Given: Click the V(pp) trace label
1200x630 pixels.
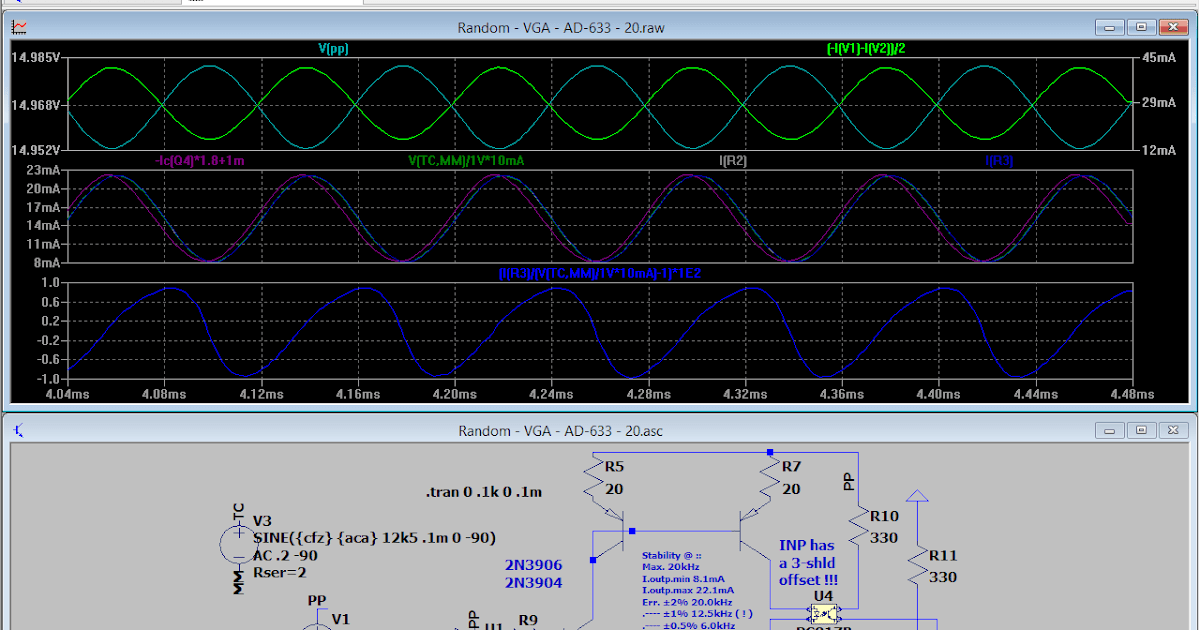Looking at the screenshot, I should (x=333, y=47).
